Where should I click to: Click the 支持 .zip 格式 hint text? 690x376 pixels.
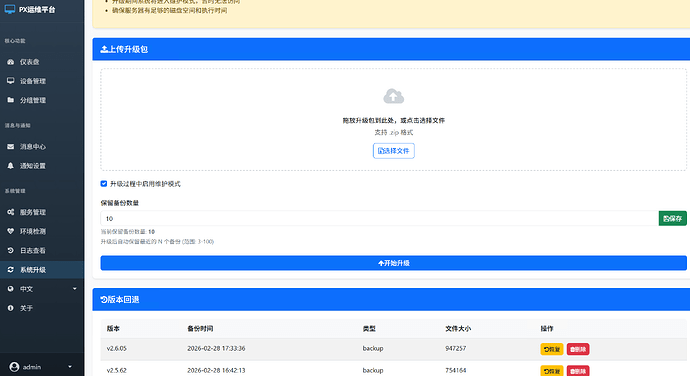point(393,133)
